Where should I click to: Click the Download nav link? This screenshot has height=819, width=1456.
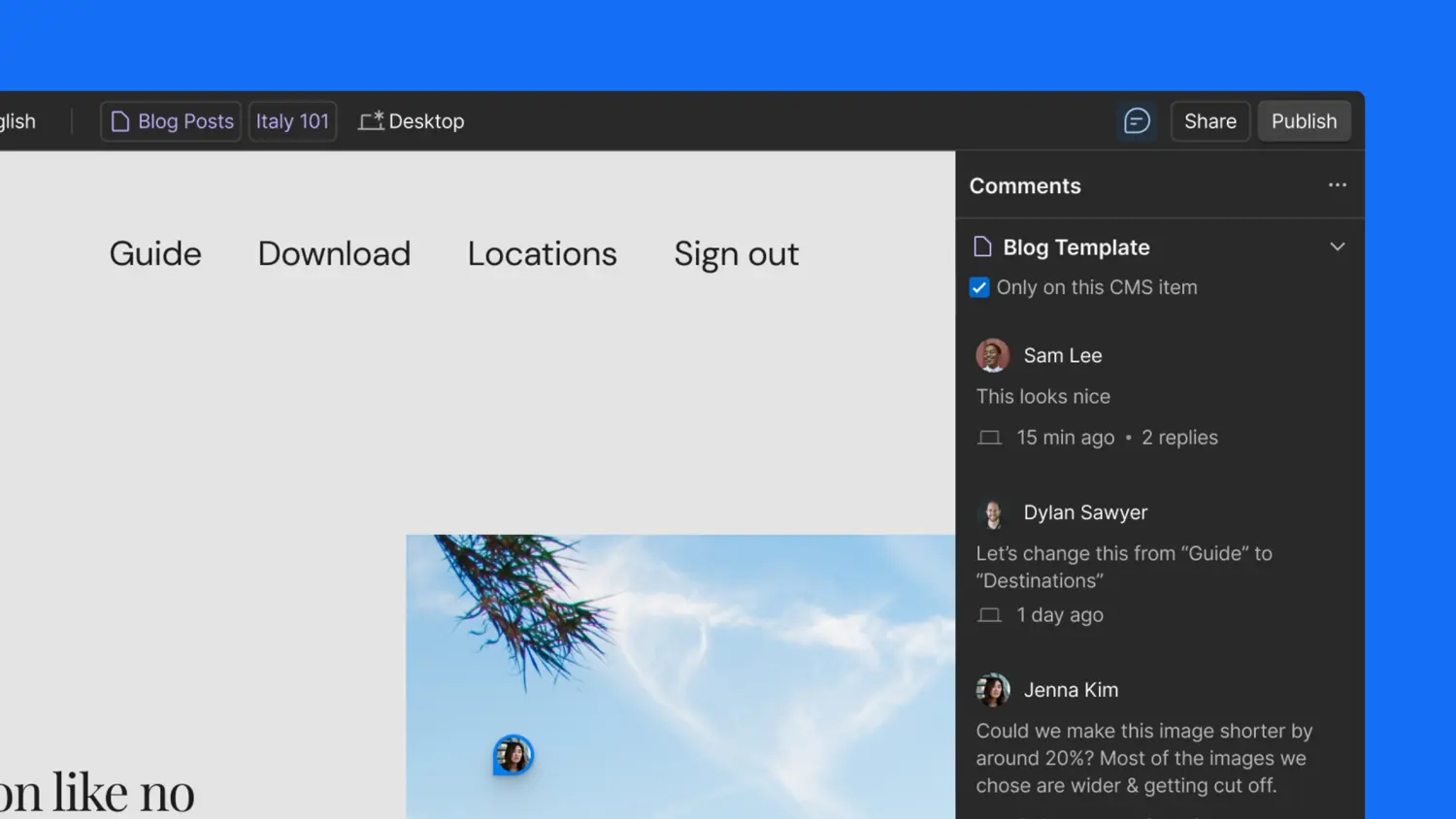click(334, 253)
